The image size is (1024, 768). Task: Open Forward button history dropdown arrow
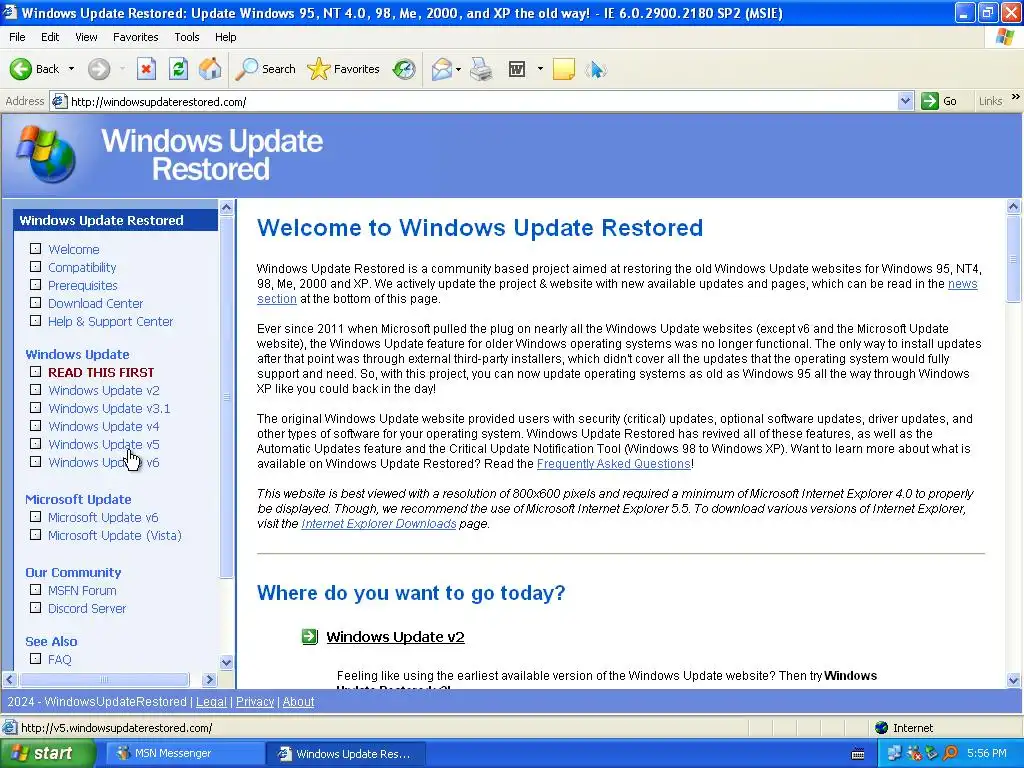click(122, 69)
